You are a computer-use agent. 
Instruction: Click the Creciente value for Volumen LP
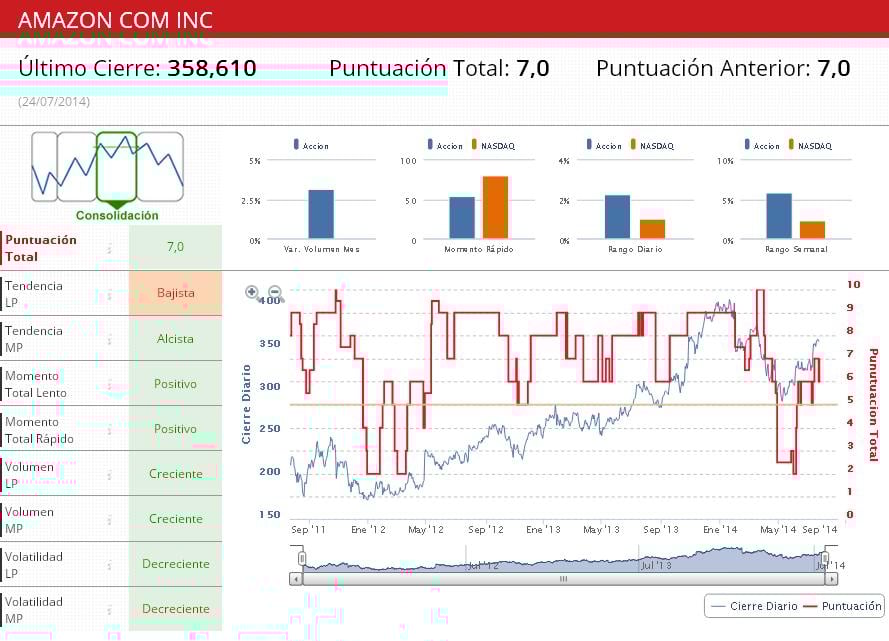(175, 474)
